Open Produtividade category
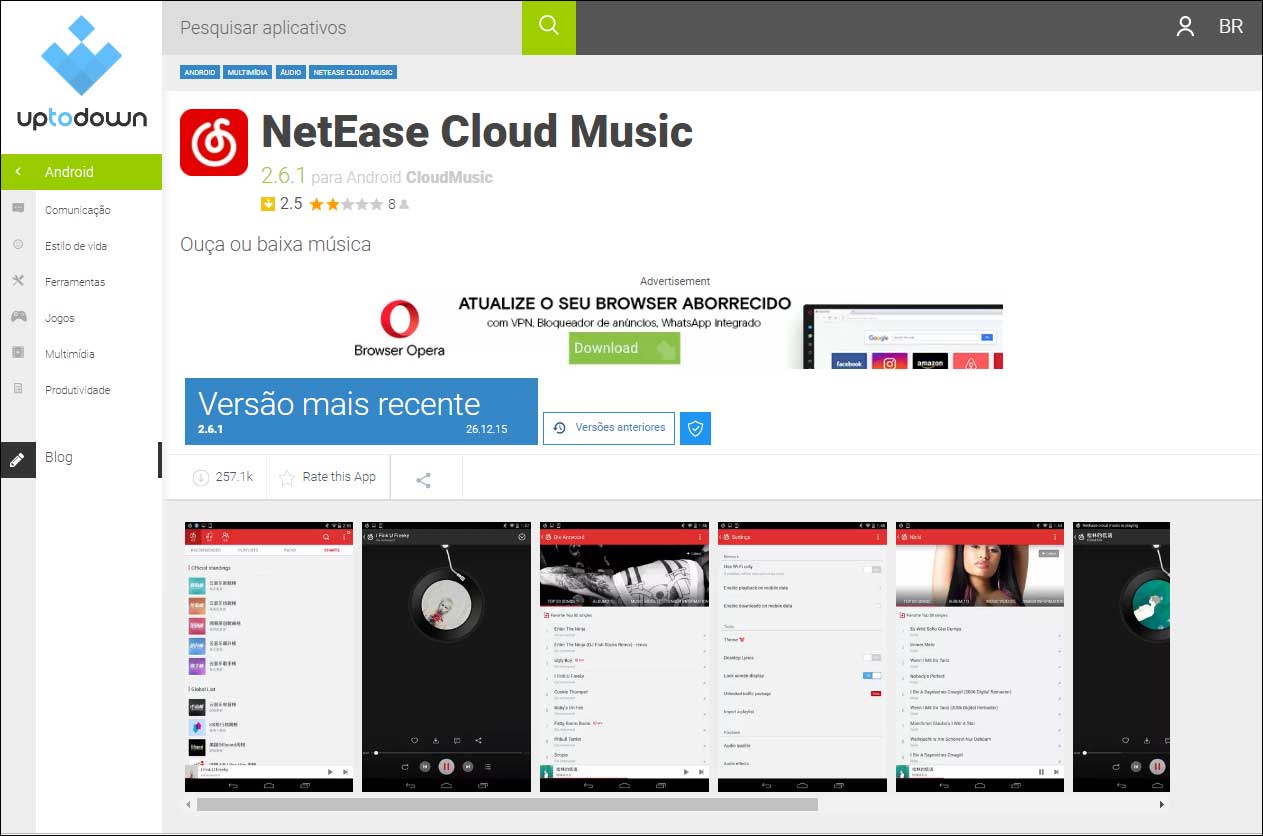Image resolution: width=1263 pixels, height=836 pixels. [x=78, y=390]
